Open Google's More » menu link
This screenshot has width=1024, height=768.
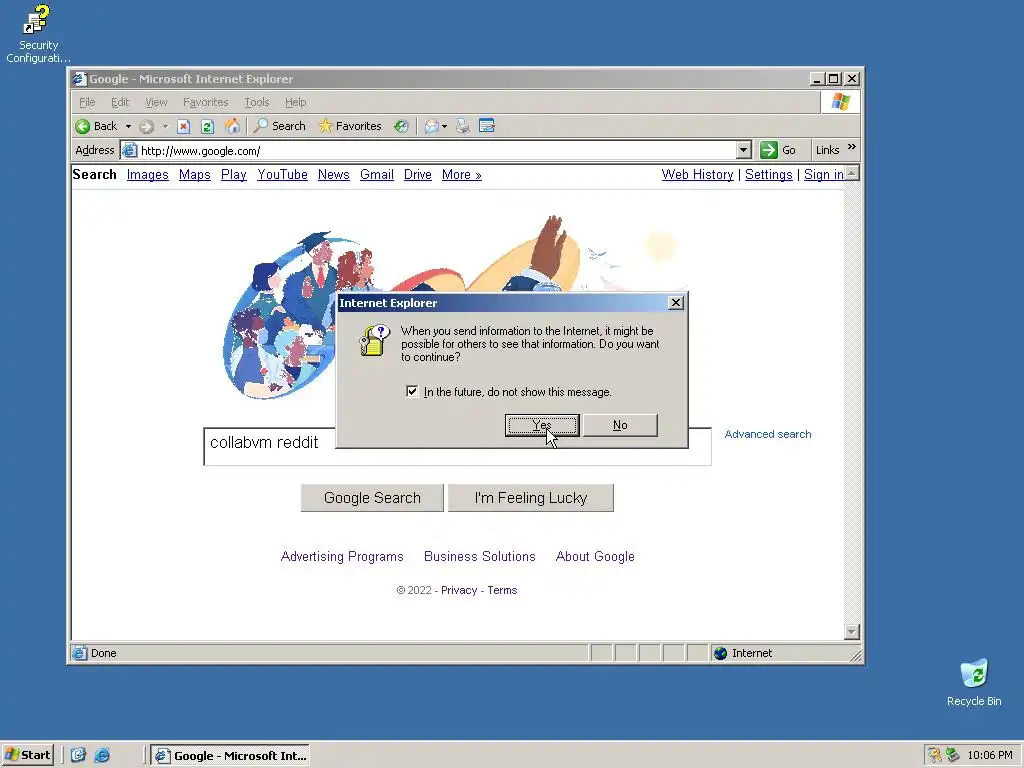461,175
